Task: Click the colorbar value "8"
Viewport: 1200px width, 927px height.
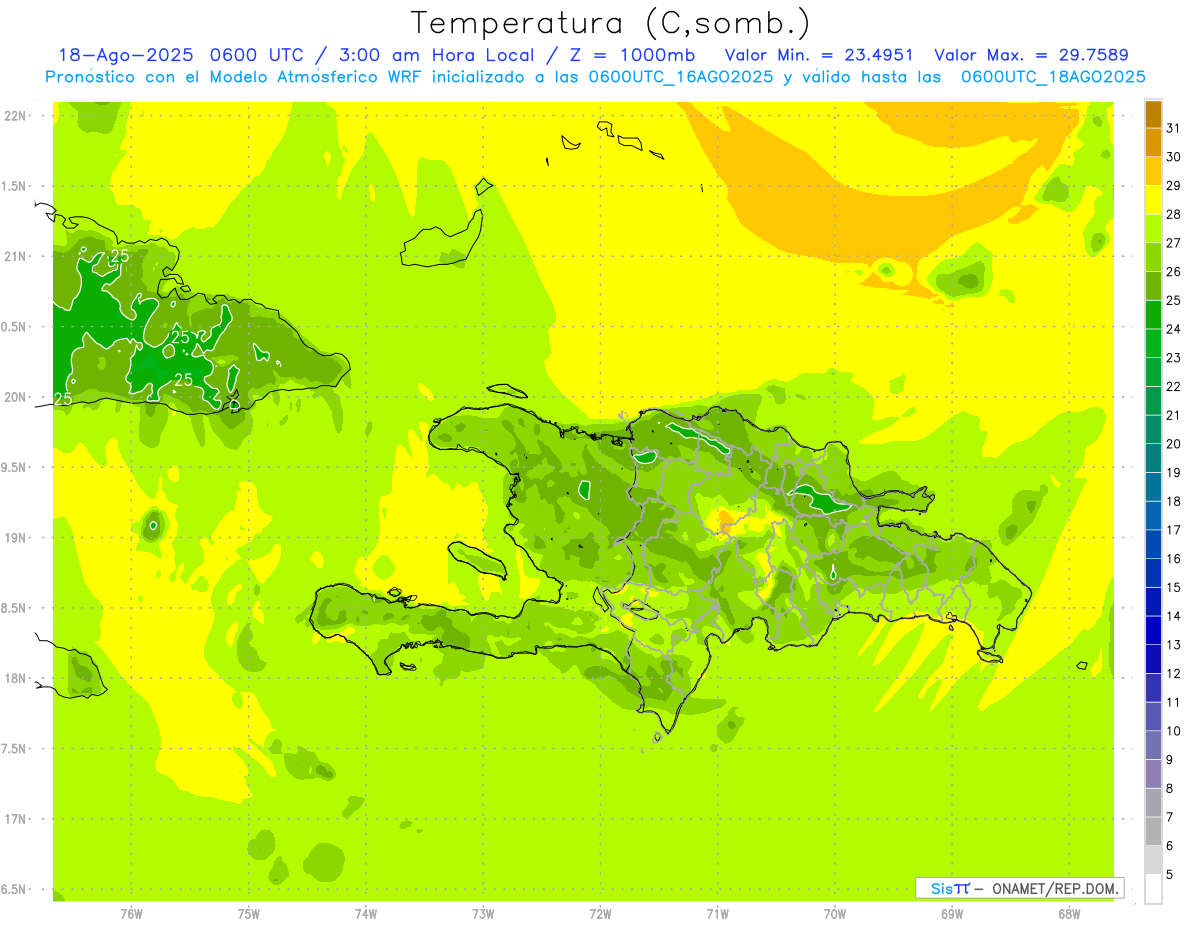Action: pos(1170,789)
